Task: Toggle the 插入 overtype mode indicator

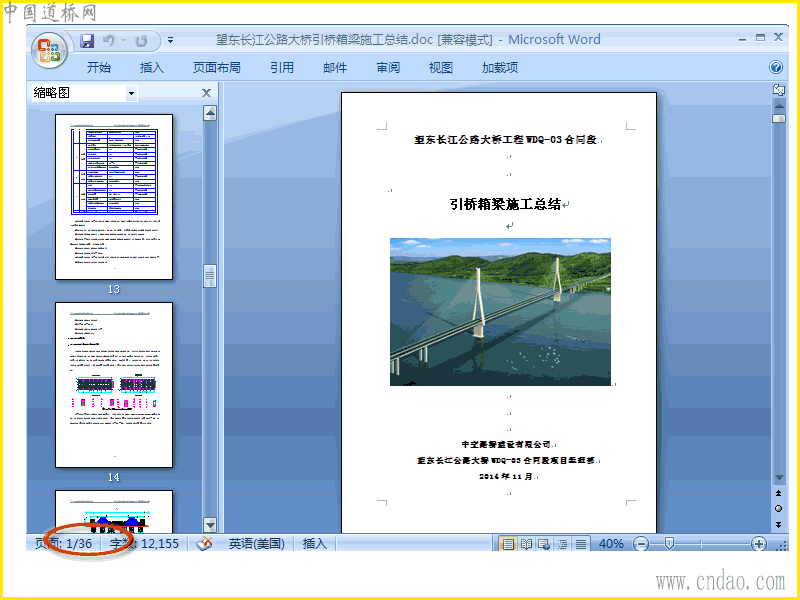Action: pyautogui.click(x=314, y=544)
